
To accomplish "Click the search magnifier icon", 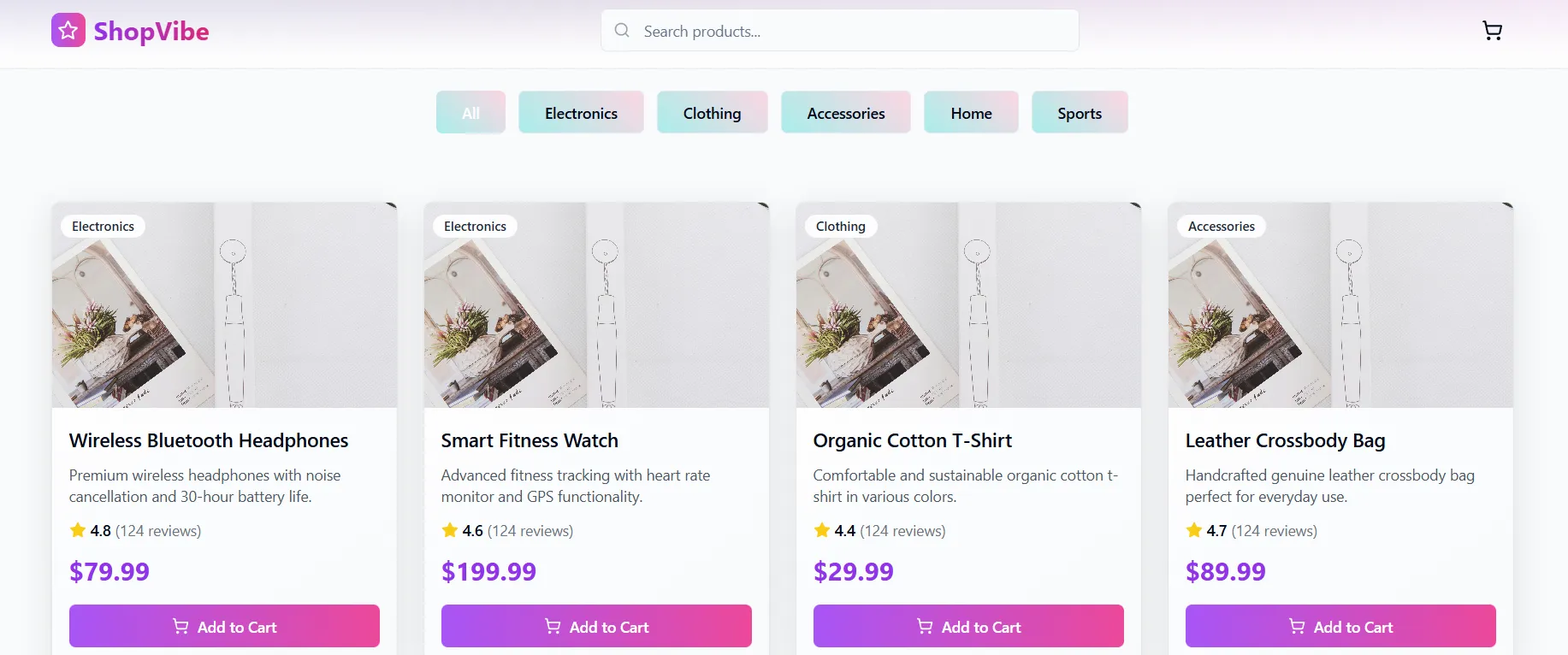I will [x=622, y=31].
